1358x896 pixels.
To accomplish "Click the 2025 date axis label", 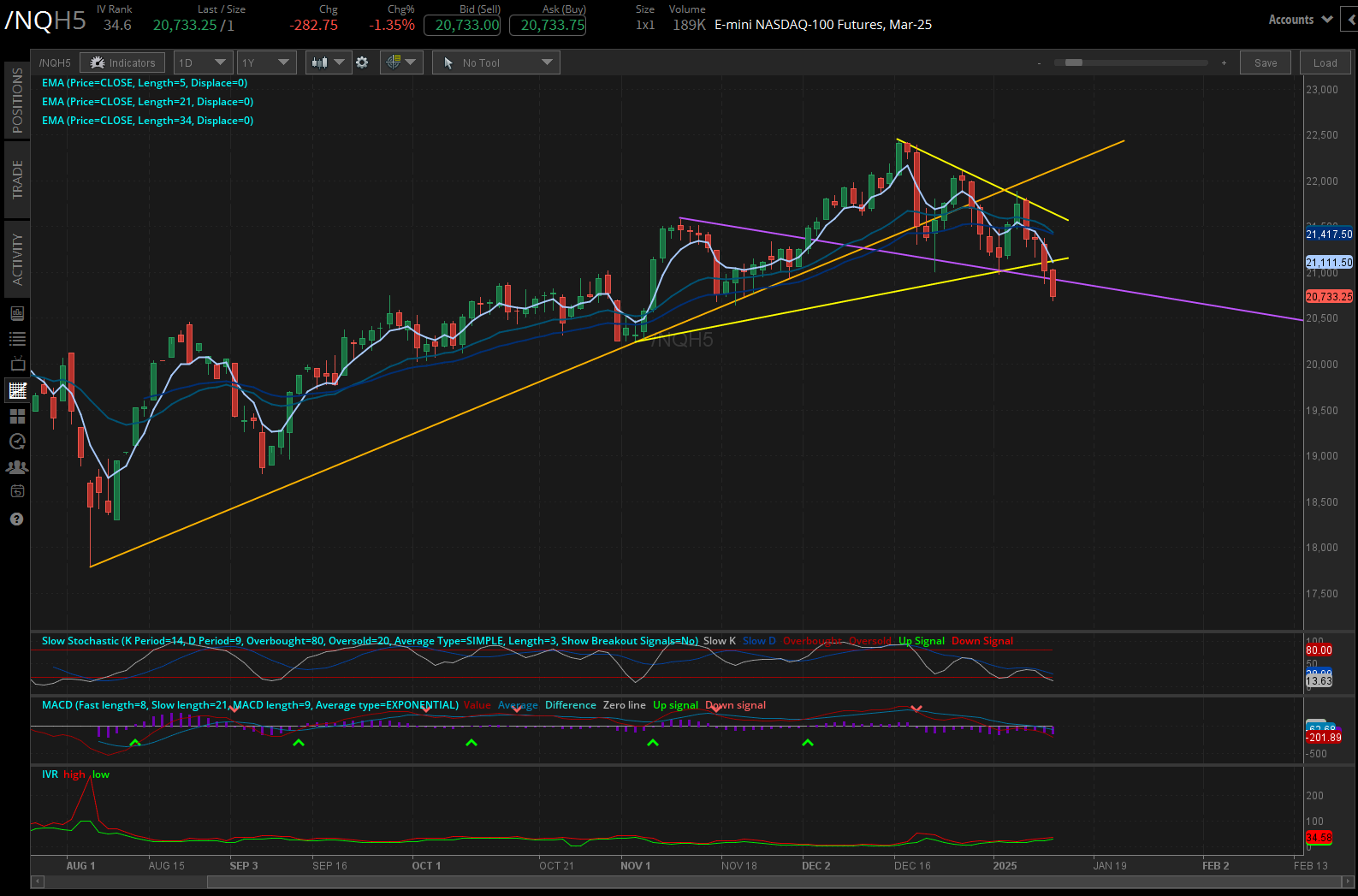I will click(x=1005, y=866).
